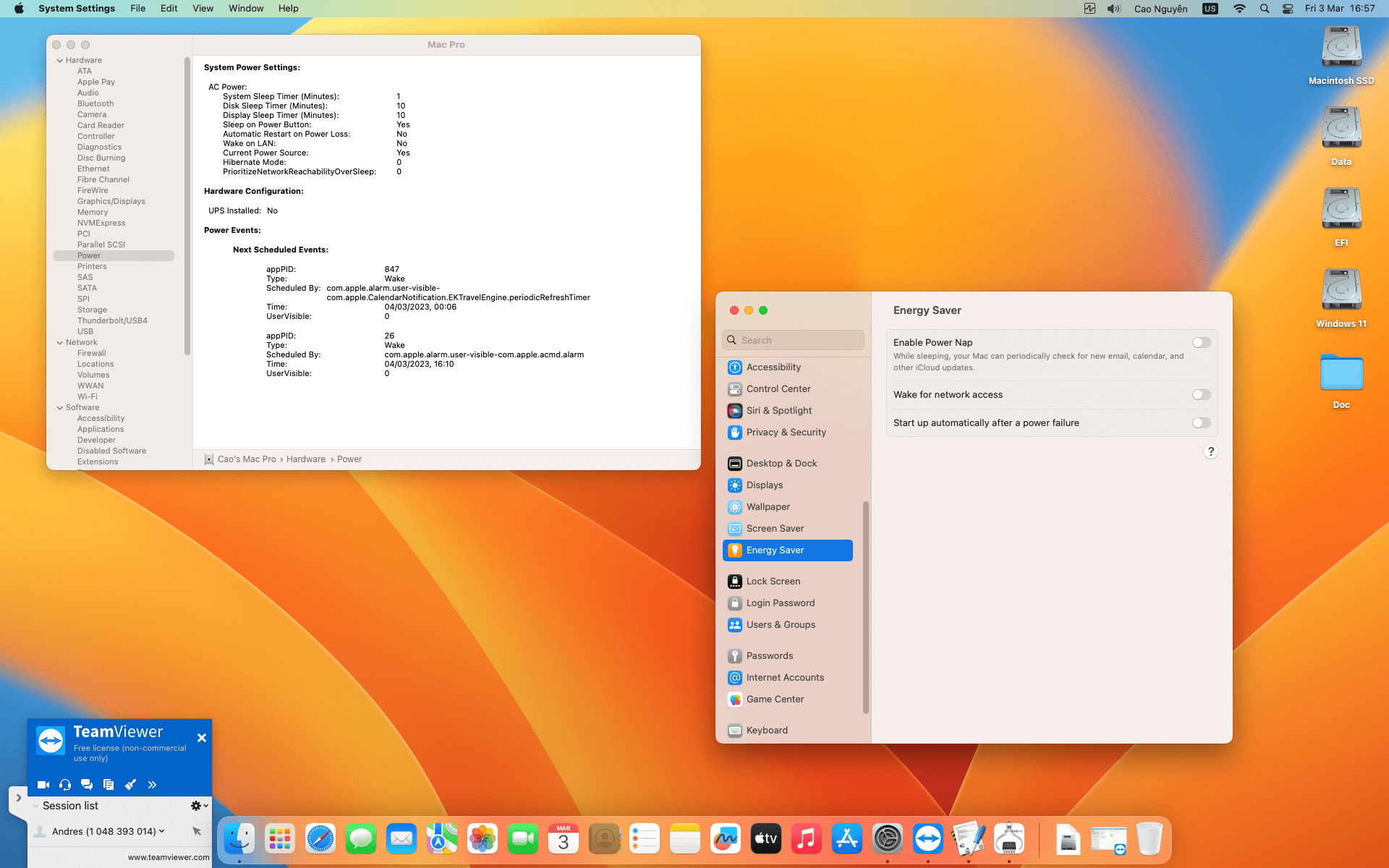1389x868 pixels.
Task: Click the TeamViewer file transfer icon
Action: point(109,784)
